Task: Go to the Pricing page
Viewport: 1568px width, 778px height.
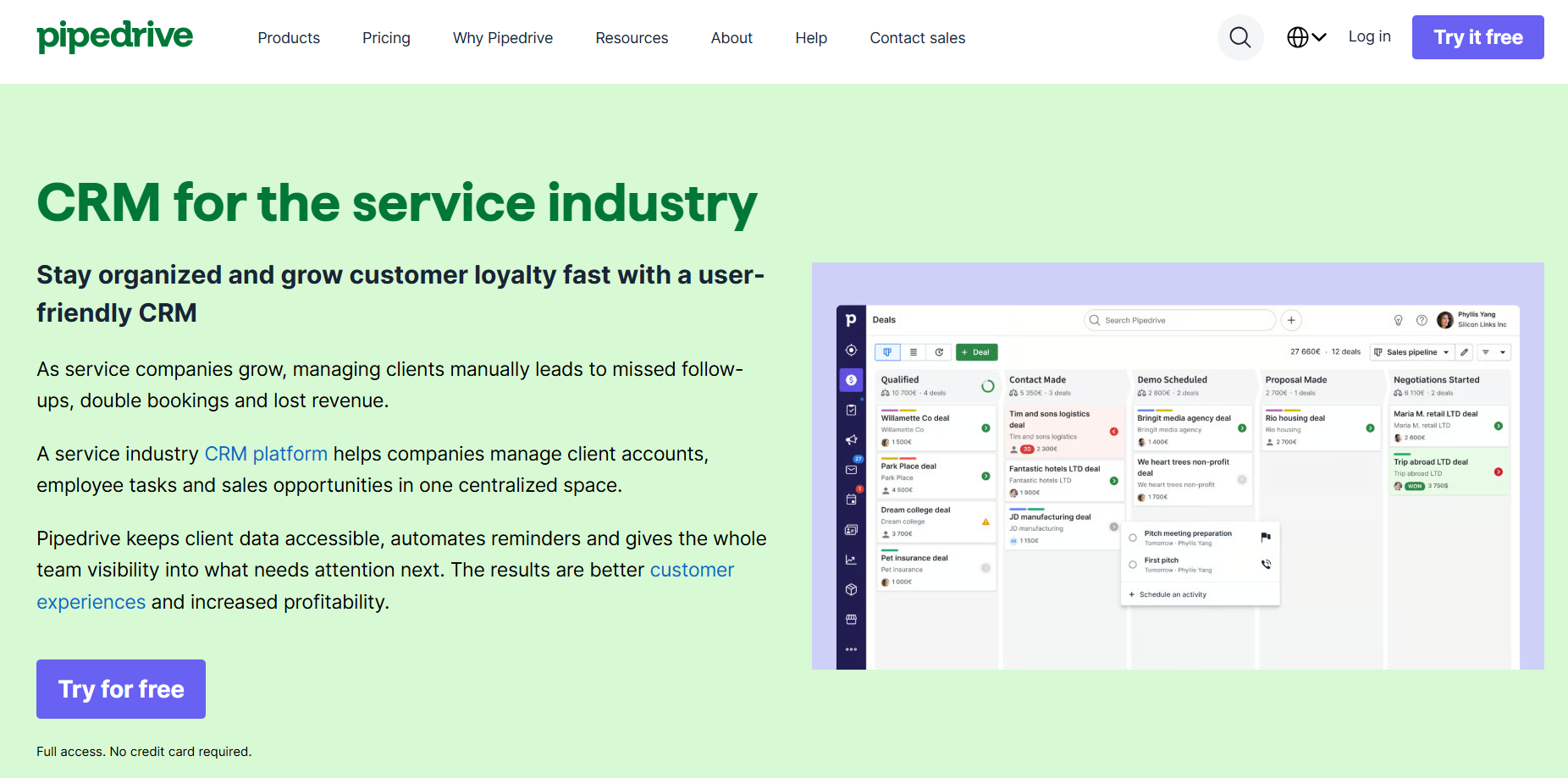Action: [386, 38]
